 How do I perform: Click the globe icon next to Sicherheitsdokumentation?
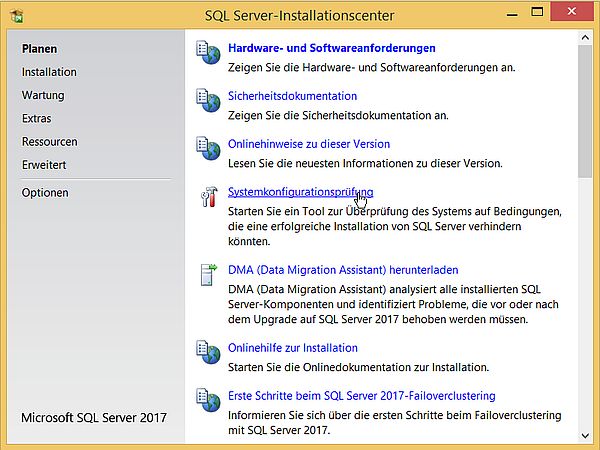tap(208, 101)
